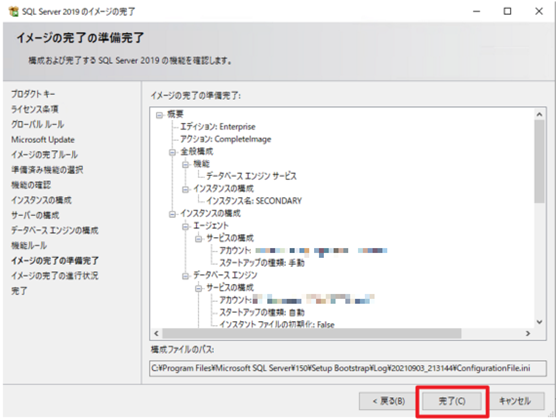Collapse the 概要 tree node

pyautogui.click(x=159, y=114)
